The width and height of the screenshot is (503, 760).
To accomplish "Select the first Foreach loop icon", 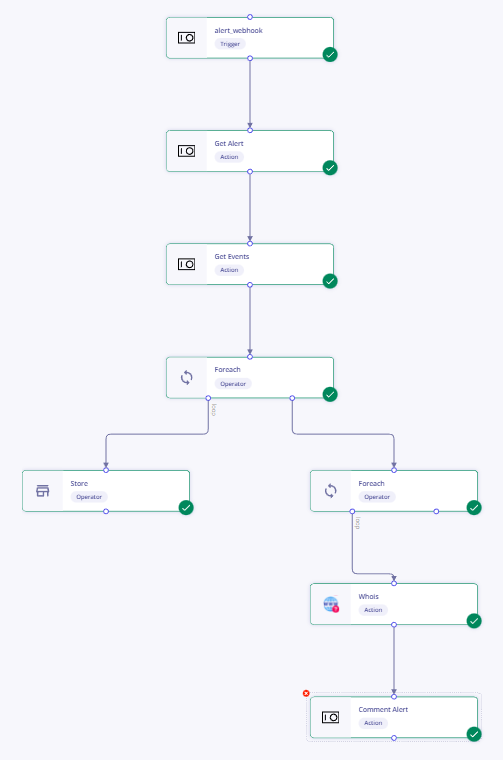I will tap(187, 378).
